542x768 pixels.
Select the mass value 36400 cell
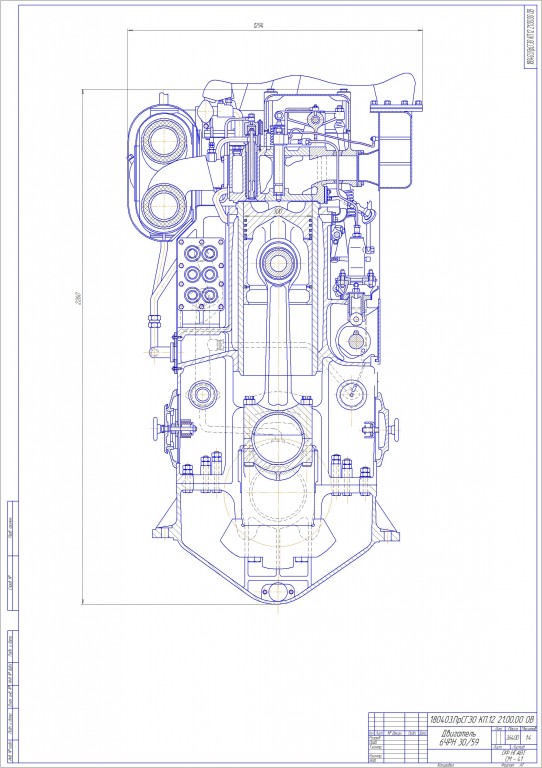[x=514, y=737]
